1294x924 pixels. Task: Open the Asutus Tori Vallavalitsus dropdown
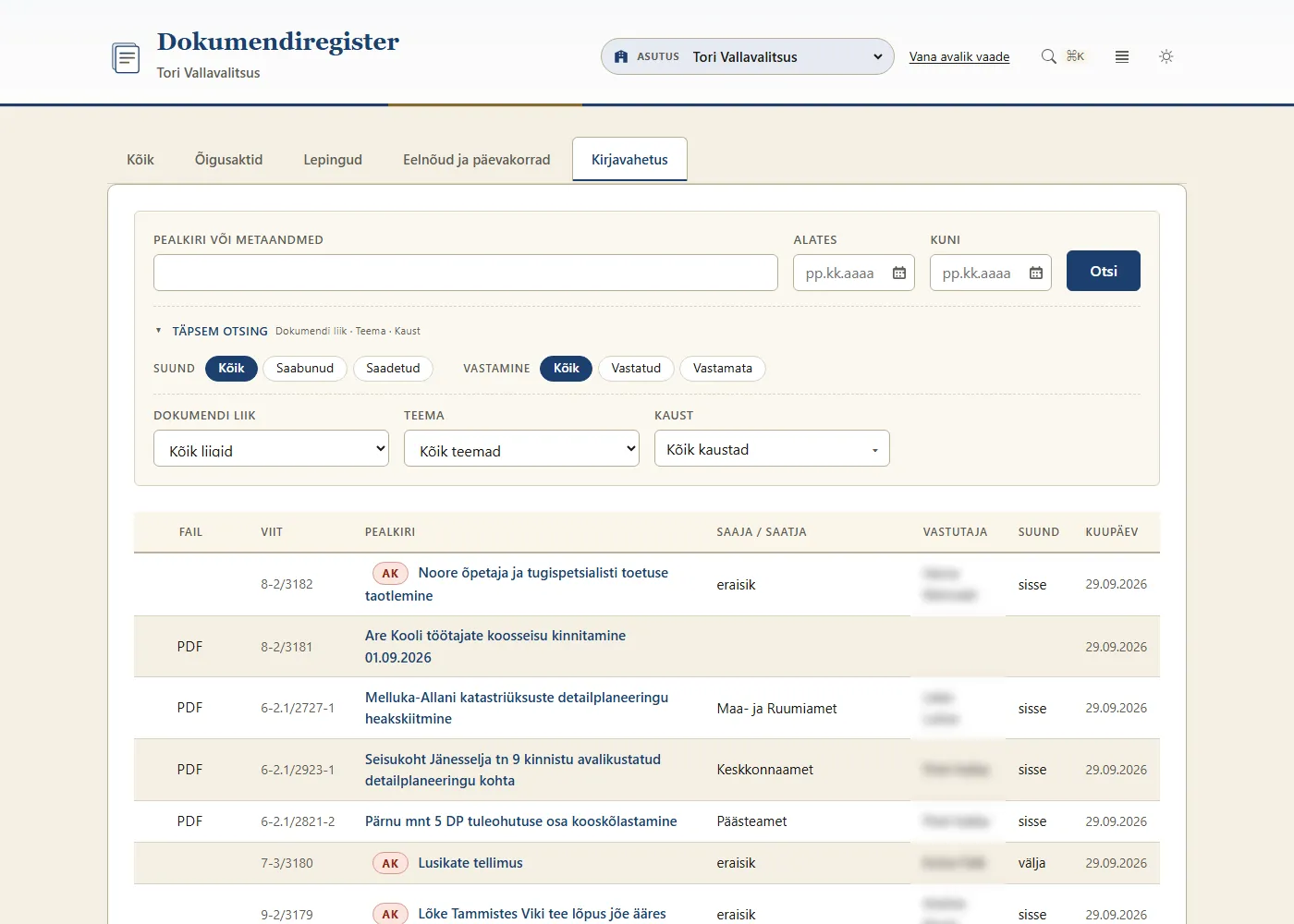[x=748, y=56]
